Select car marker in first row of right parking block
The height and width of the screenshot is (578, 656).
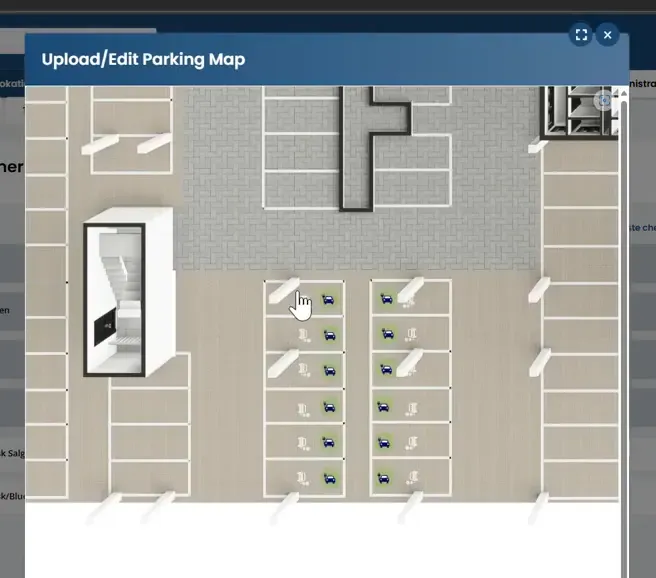(387, 299)
